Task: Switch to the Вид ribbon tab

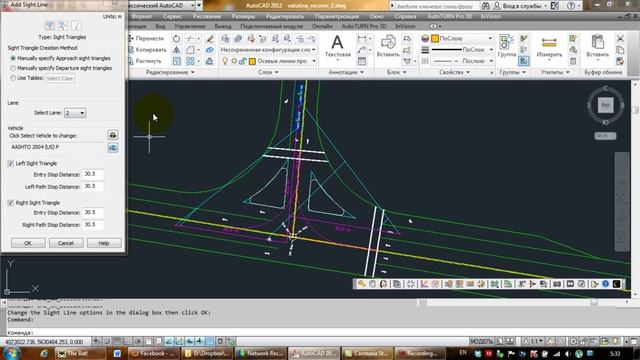Action: click(x=160, y=26)
